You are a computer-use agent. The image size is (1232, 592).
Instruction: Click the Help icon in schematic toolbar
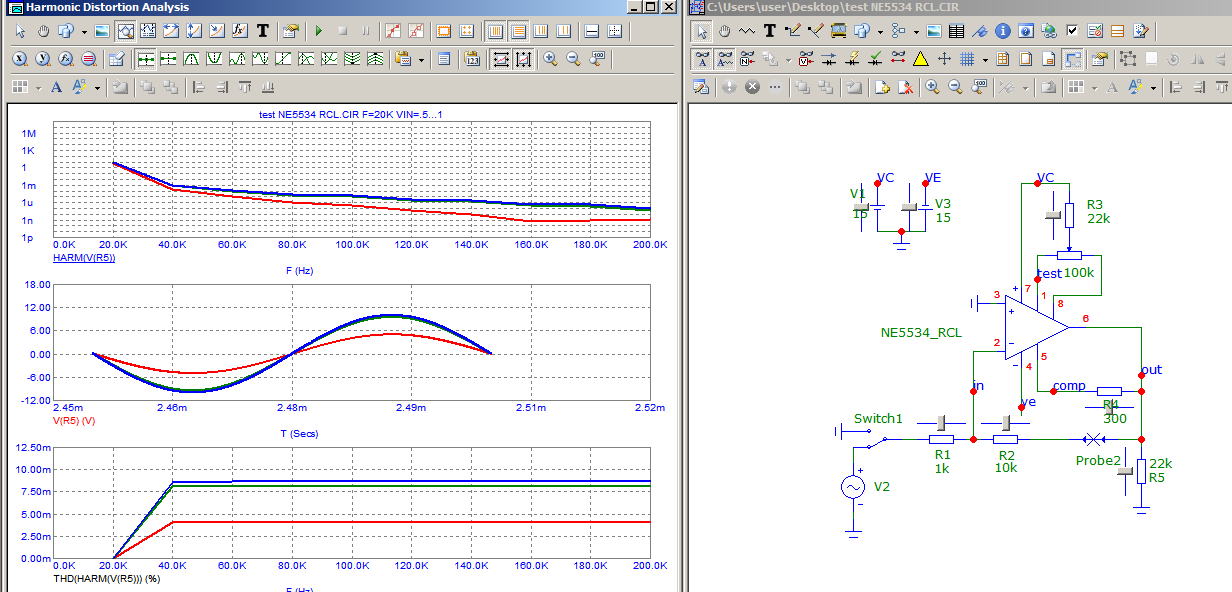click(x=1025, y=31)
